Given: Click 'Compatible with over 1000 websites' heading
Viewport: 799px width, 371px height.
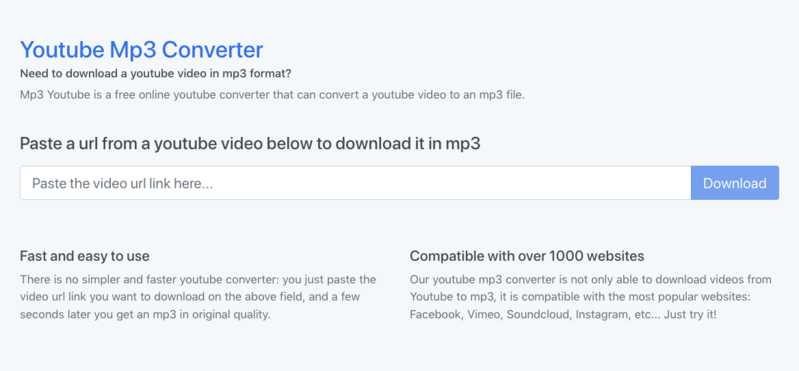Looking at the screenshot, I should pyautogui.click(x=527, y=256).
